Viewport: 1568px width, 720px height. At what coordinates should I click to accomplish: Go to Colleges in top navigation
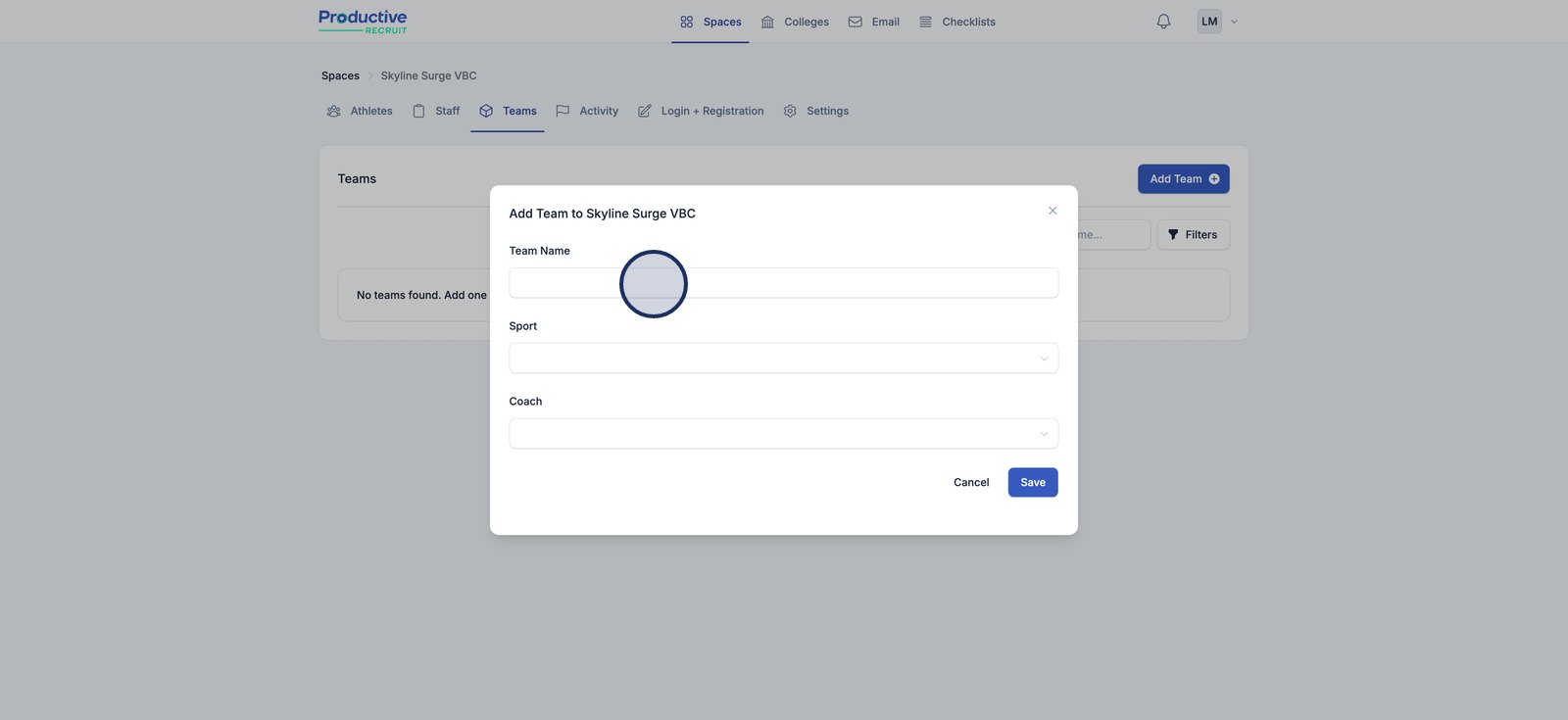pyautogui.click(x=795, y=22)
